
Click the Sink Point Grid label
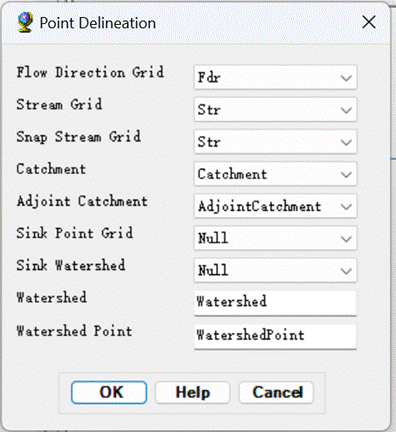point(75,233)
